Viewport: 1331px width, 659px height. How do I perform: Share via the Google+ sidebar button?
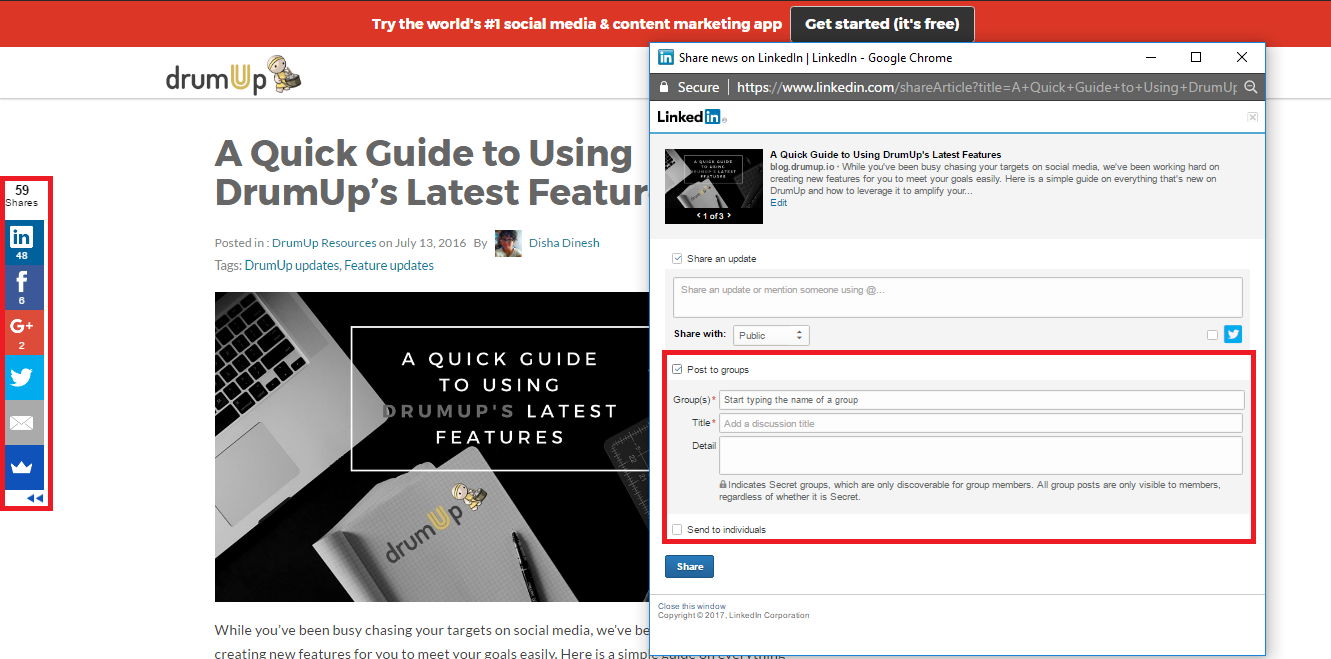22,333
